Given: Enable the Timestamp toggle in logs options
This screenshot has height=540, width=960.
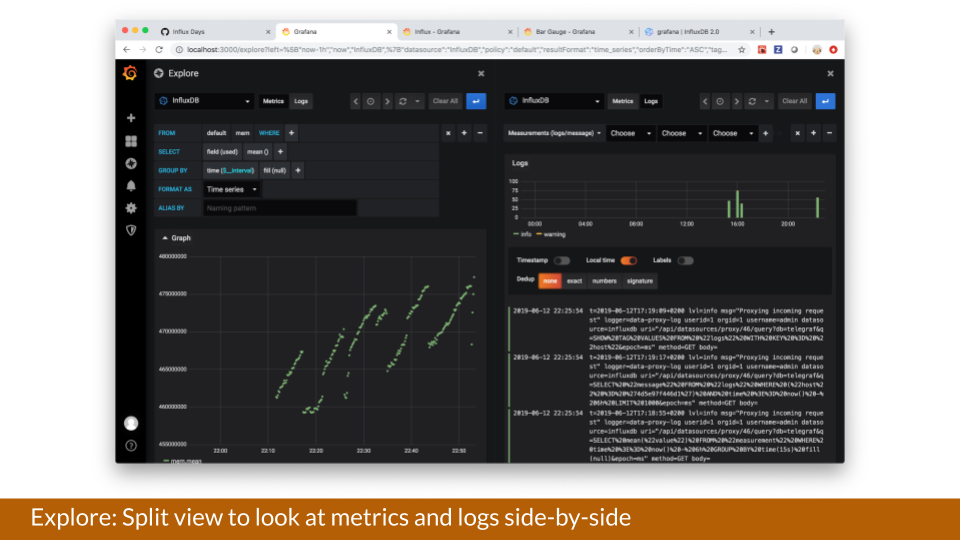Looking at the screenshot, I should point(562,260).
